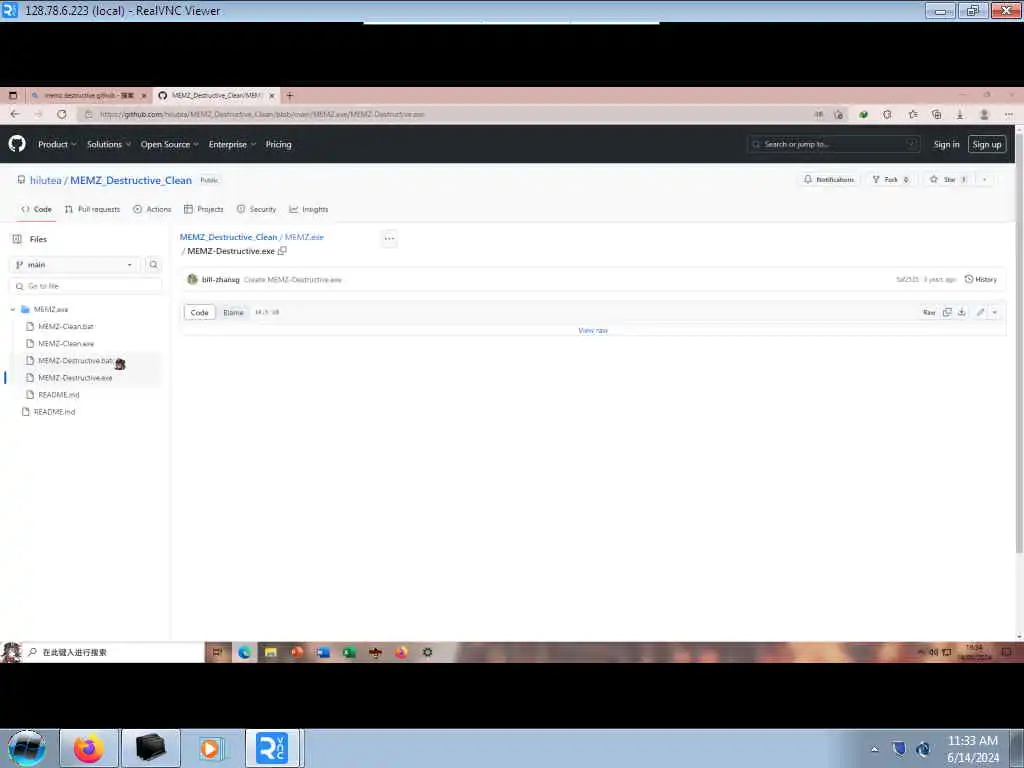The height and width of the screenshot is (768, 1024).
Task: Switch to the Projects tab
Action: tap(204, 210)
